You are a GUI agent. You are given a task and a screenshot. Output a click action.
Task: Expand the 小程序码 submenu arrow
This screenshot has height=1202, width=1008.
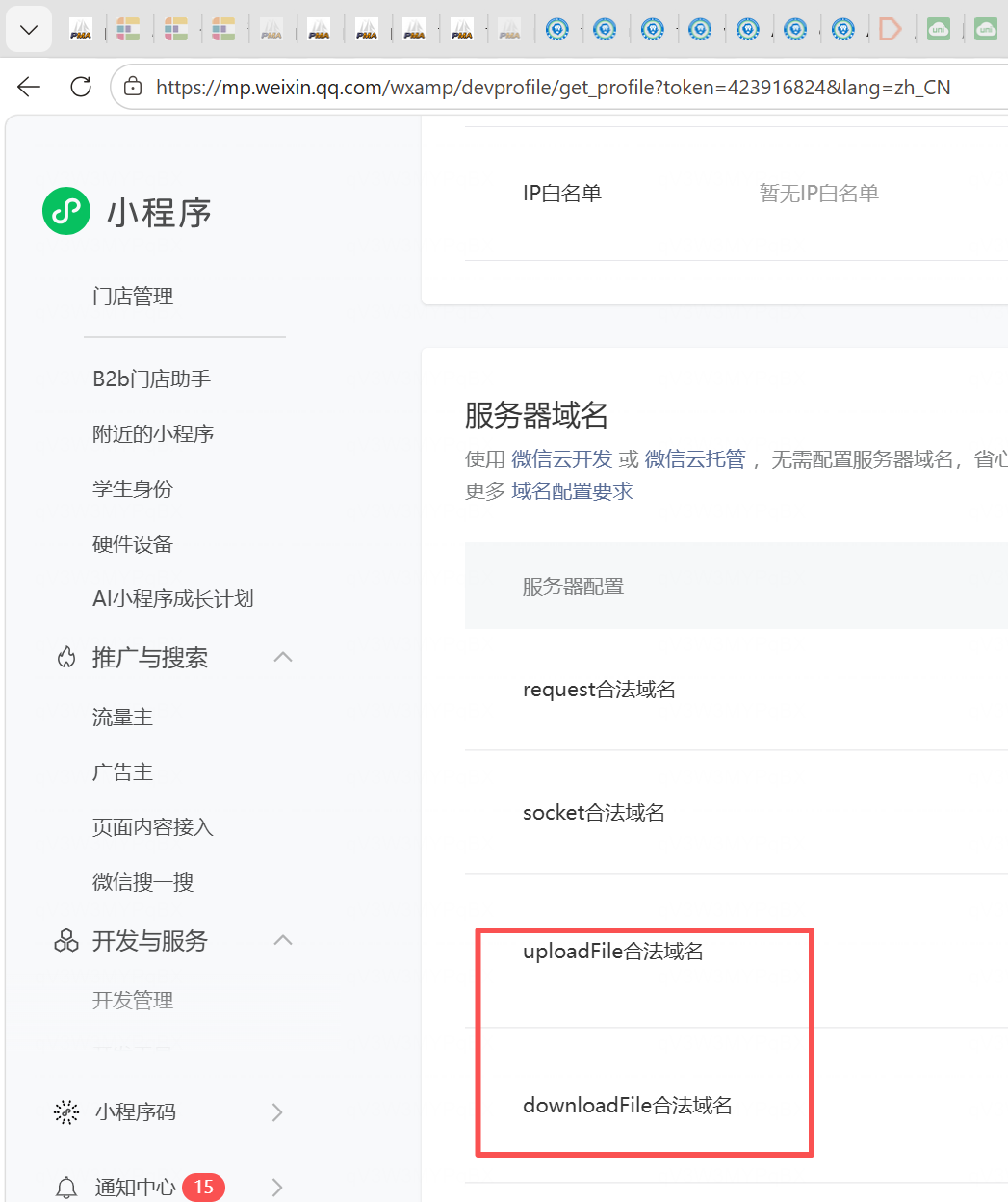click(277, 1112)
